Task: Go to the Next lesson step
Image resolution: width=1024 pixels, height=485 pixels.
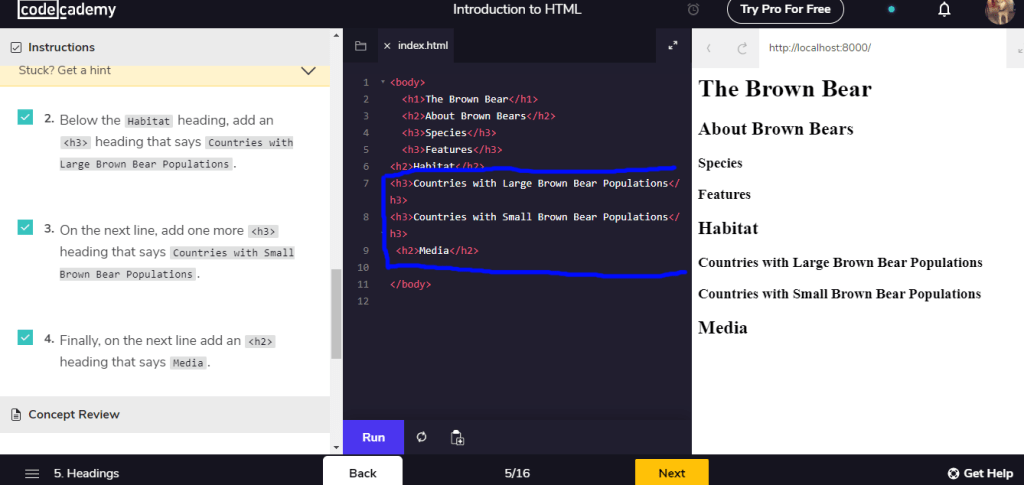Action: [671, 472]
